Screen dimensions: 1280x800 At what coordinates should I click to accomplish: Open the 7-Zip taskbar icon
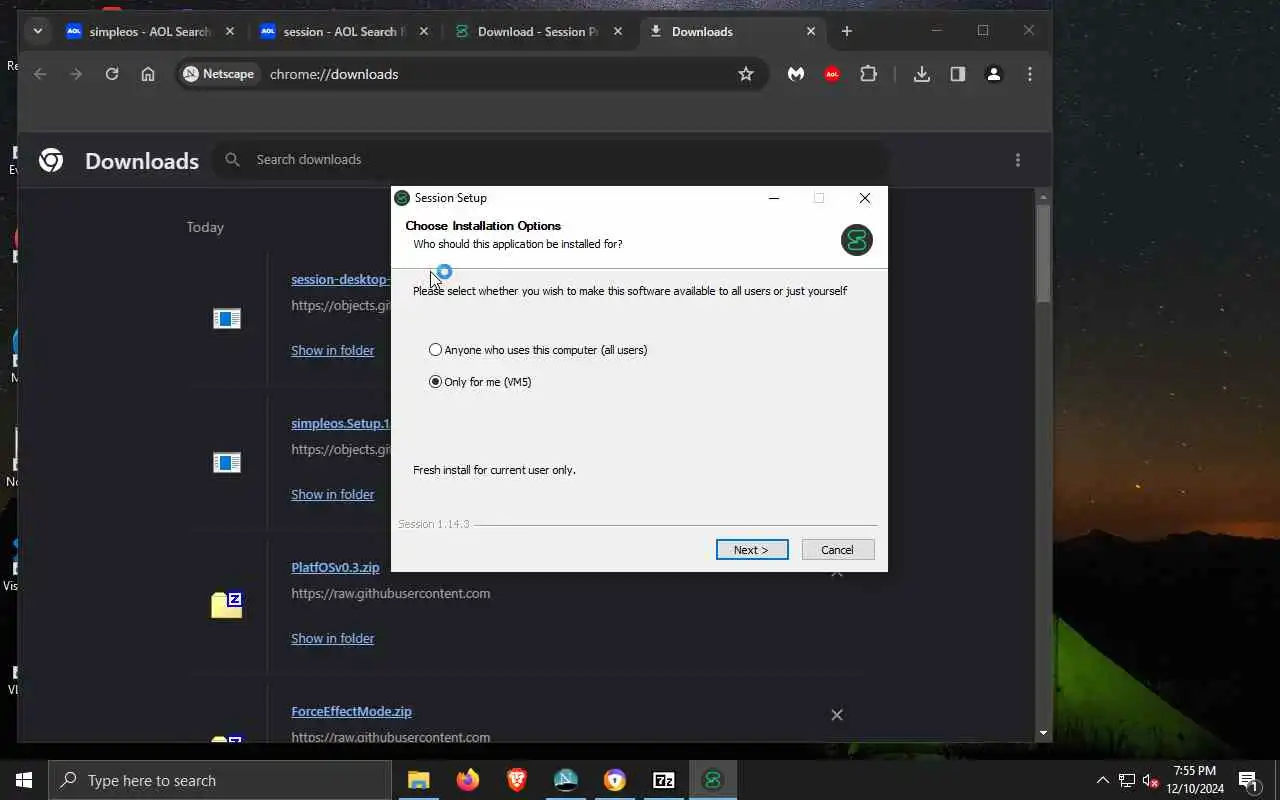(x=664, y=780)
